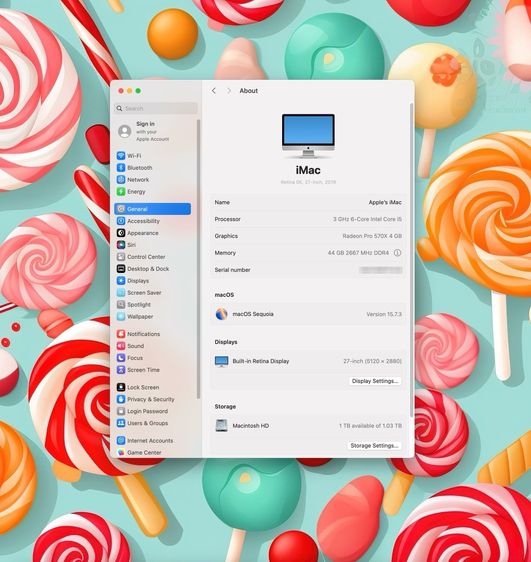Click the user avatar beside Sign in
531x562 pixels.
(x=124, y=131)
